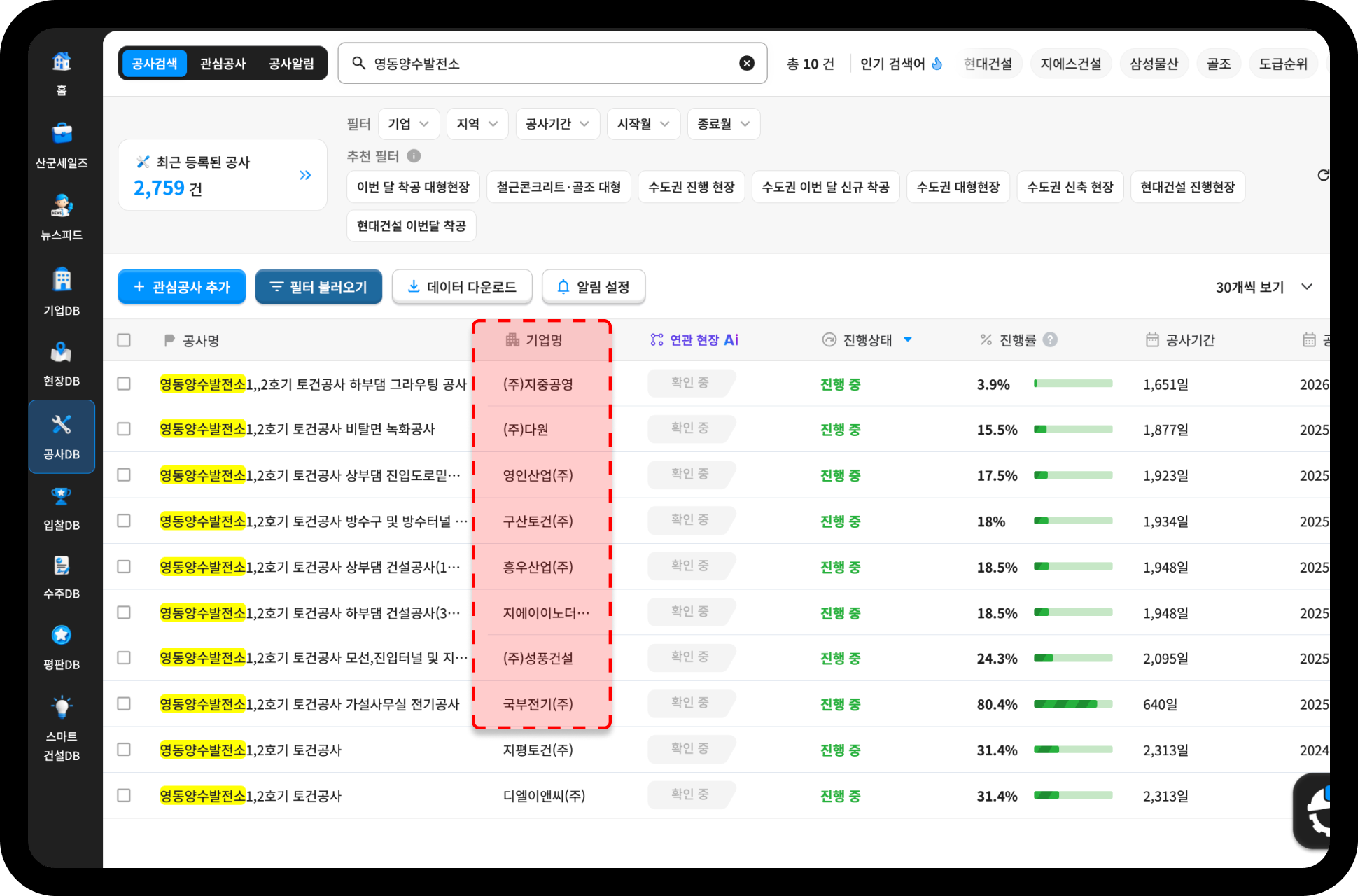The height and width of the screenshot is (896, 1358).
Task: Click the building icon beside 기업명 header
Action: point(512,340)
